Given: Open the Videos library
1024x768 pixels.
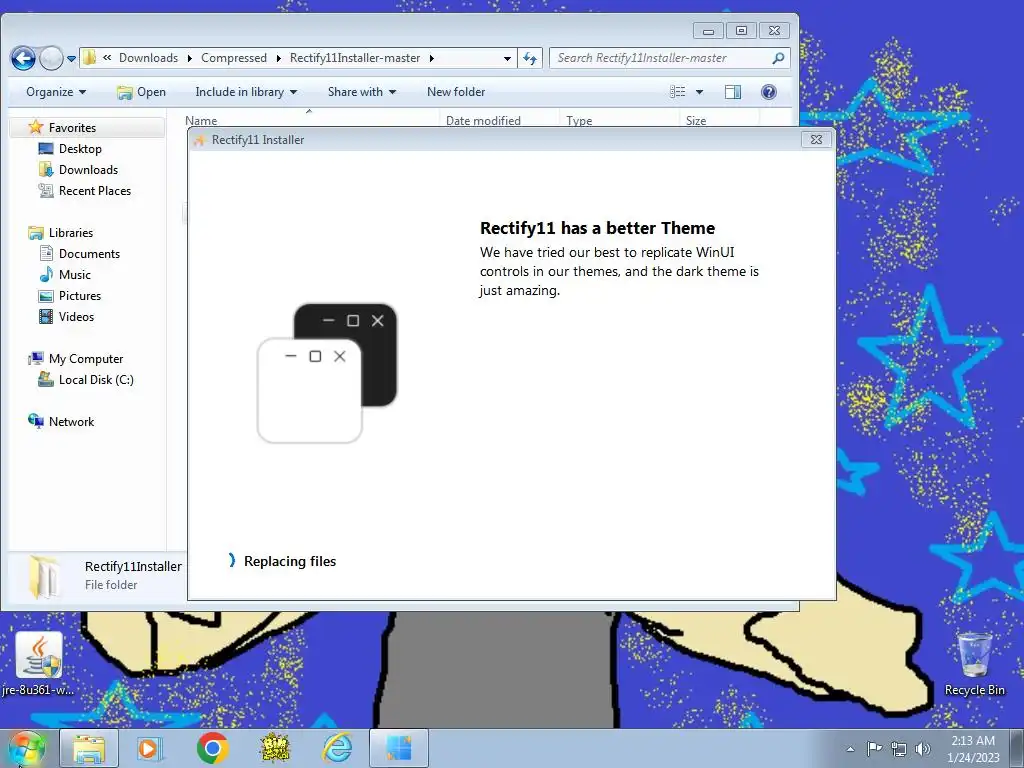Looking at the screenshot, I should click(76, 317).
